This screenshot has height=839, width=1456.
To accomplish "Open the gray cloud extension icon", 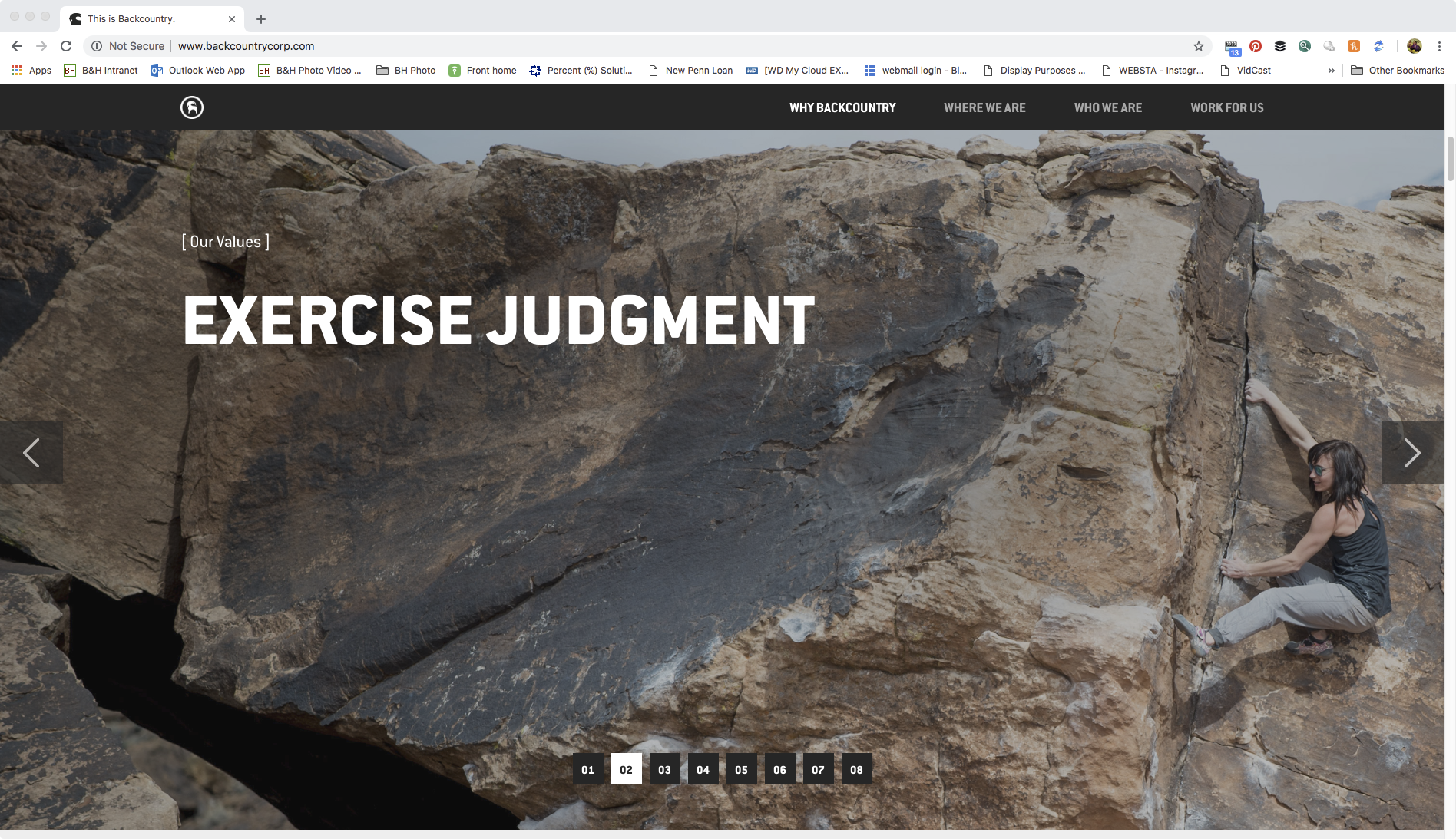I will pyautogui.click(x=1329, y=46).
